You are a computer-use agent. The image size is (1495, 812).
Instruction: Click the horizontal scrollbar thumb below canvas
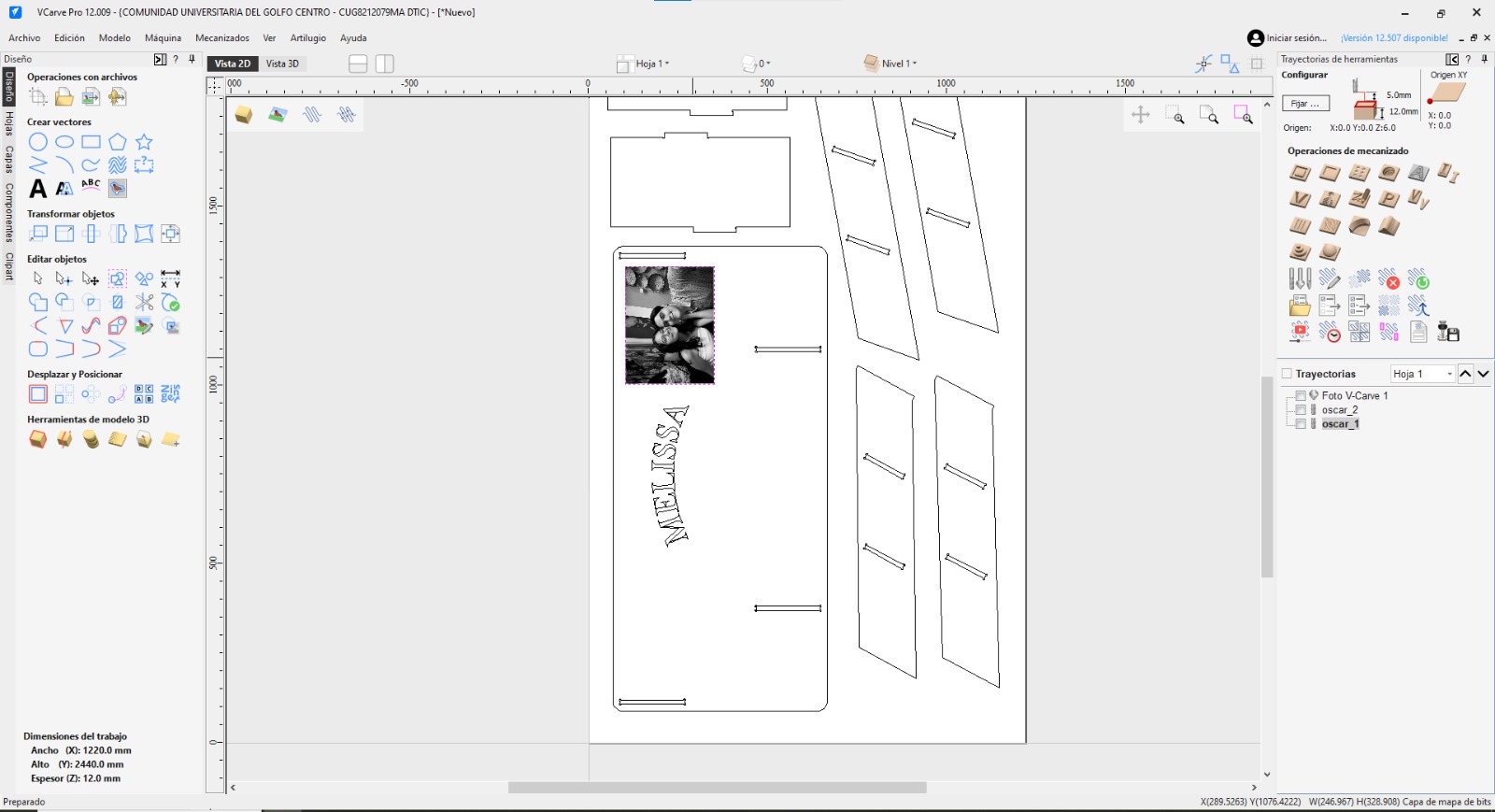point(717,788)
